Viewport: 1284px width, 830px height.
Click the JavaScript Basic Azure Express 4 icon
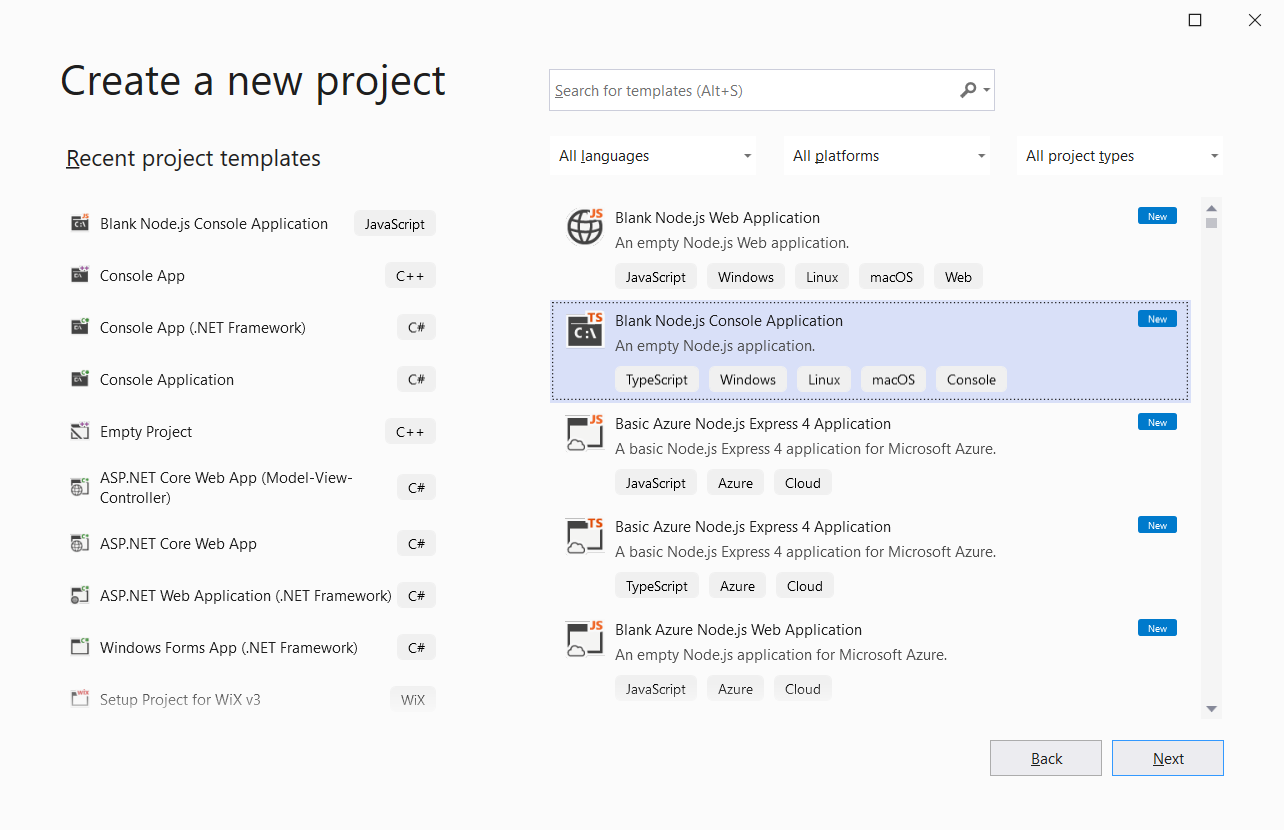pos(585,433)
